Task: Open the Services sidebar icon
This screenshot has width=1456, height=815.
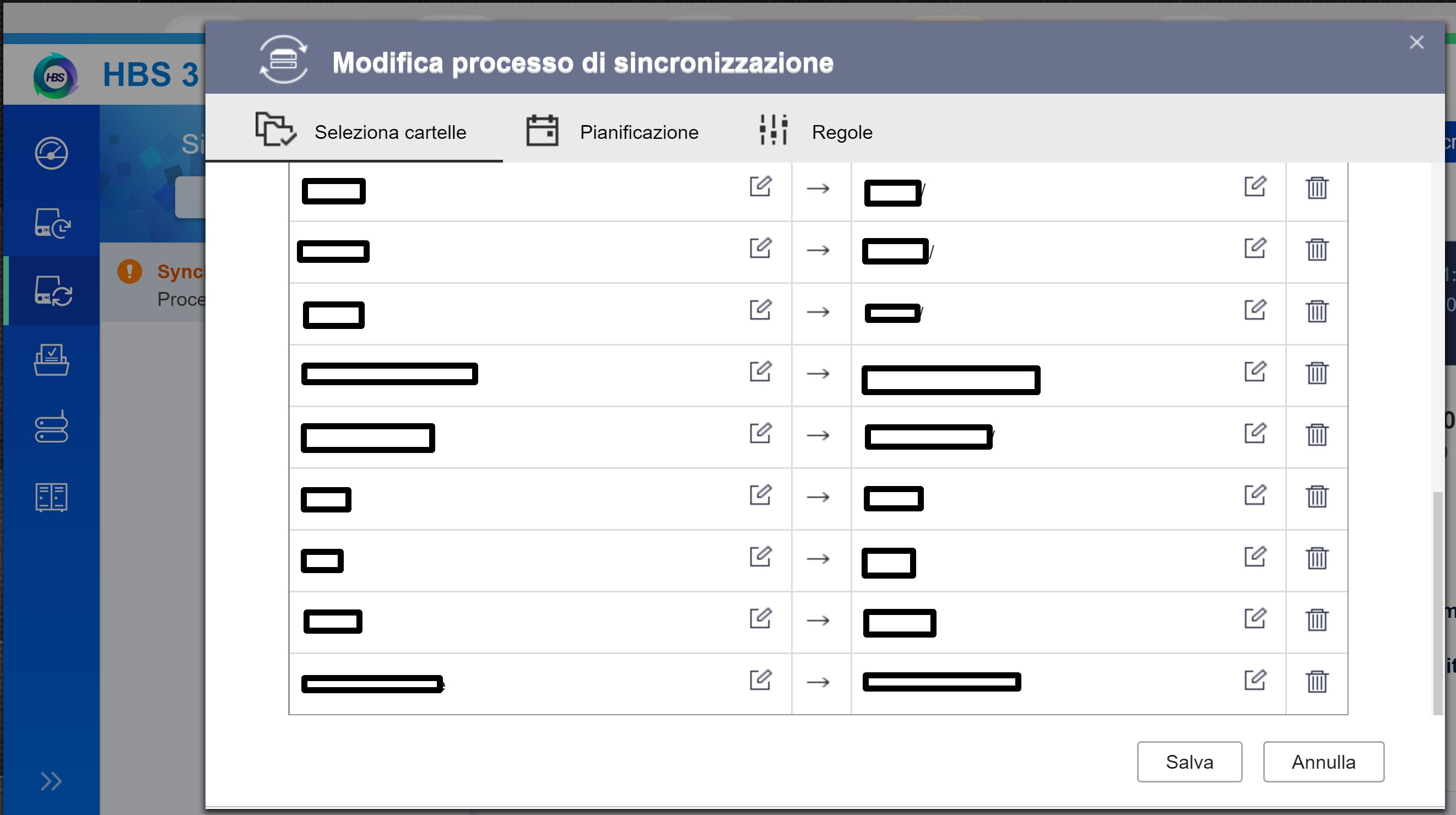Action: point(51,498)
